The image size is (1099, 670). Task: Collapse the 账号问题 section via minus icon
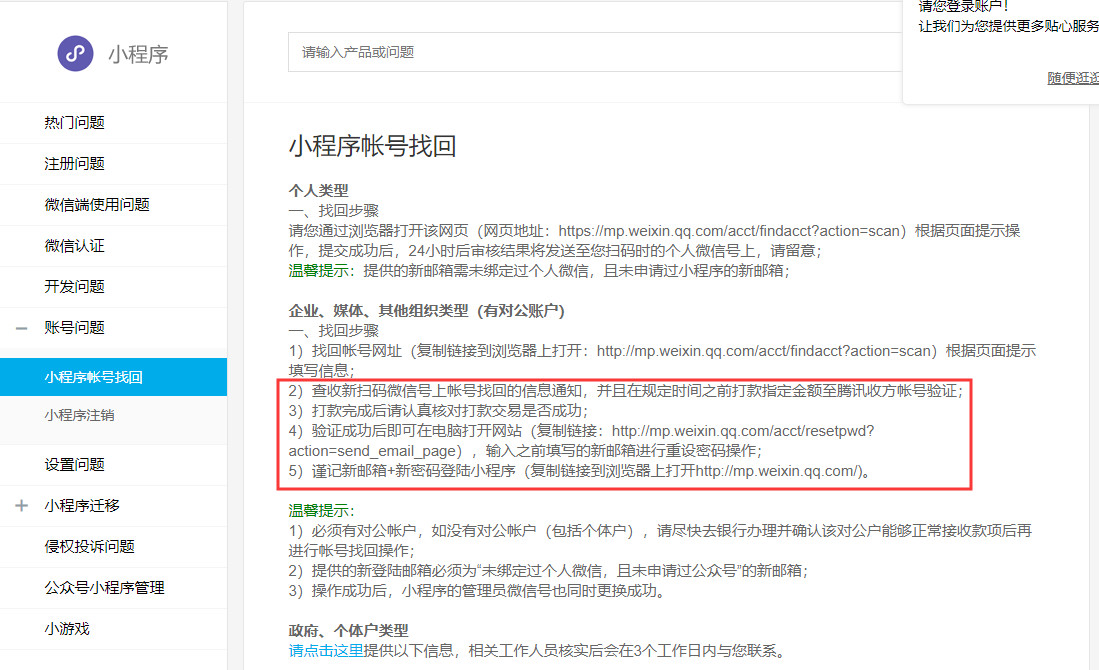22,327
